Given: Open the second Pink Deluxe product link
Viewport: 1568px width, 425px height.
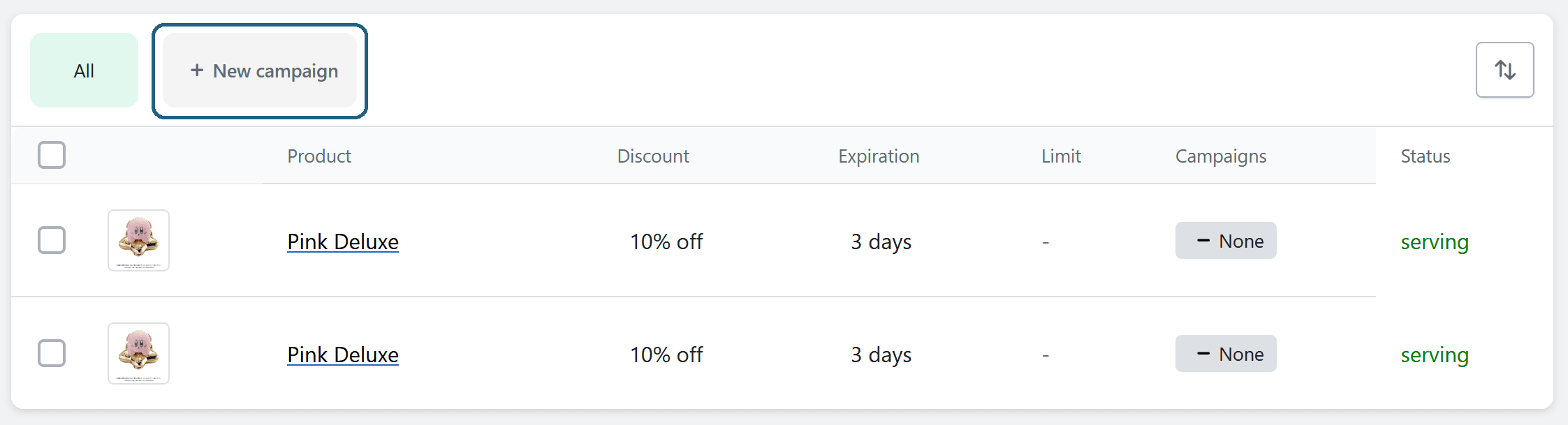Looking at the screenshot, I should tap(343, 355).
